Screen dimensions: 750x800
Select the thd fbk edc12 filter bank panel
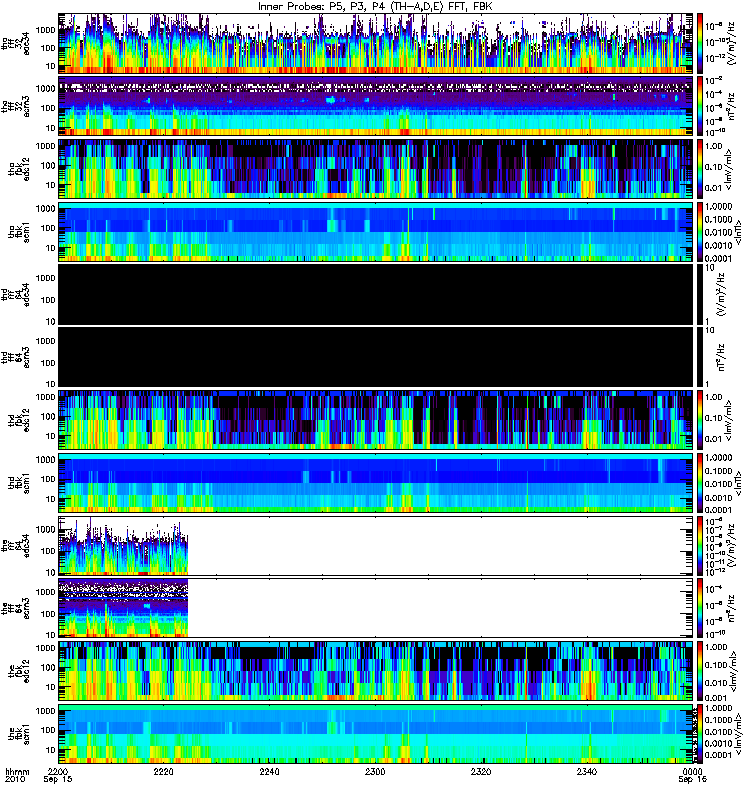click(x=376, y=420)
